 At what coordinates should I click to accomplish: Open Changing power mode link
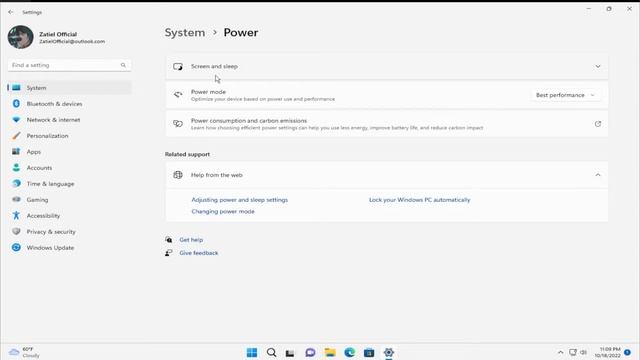point(223,211)
